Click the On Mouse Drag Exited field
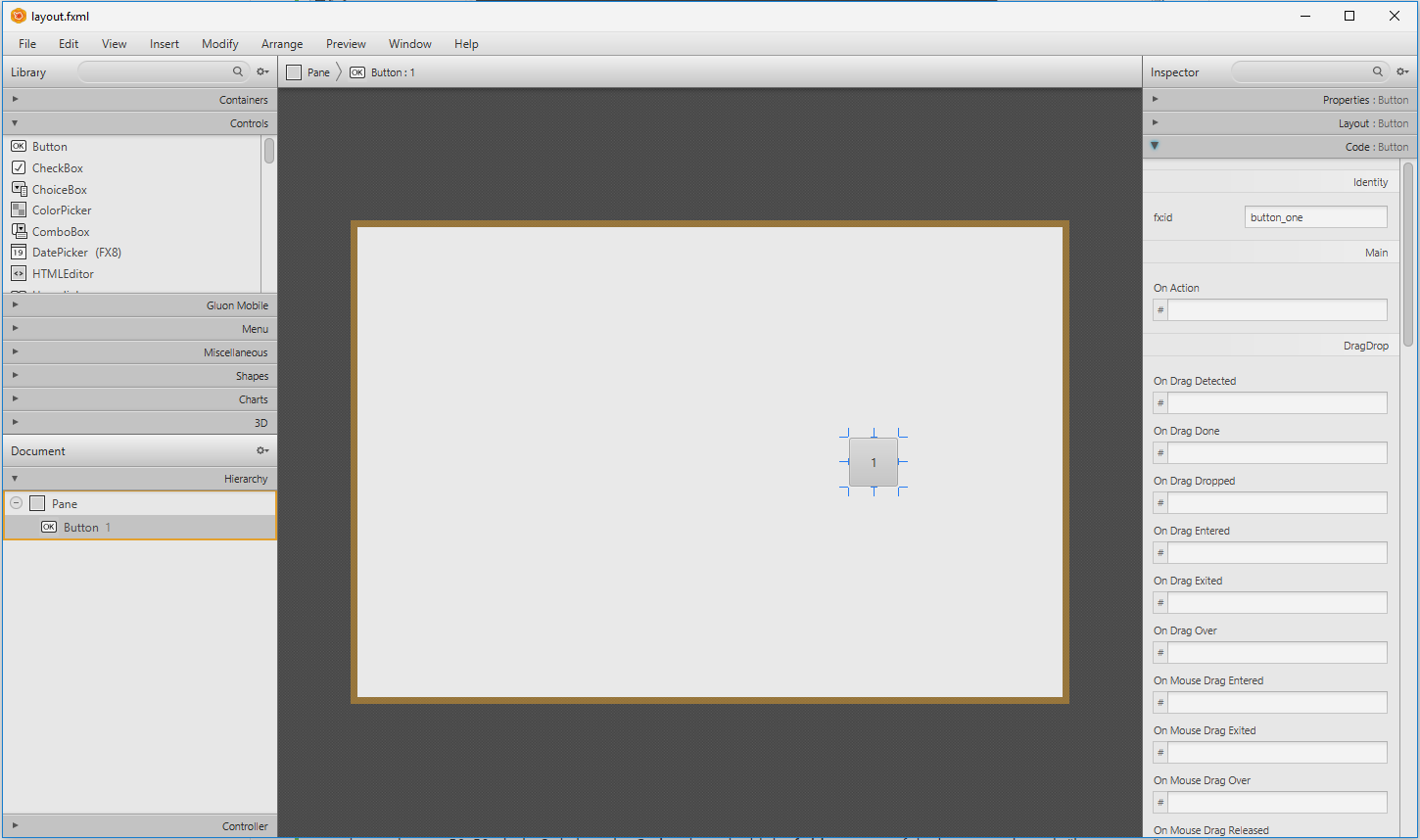The image size is (1420, 840). [1277, 753]
